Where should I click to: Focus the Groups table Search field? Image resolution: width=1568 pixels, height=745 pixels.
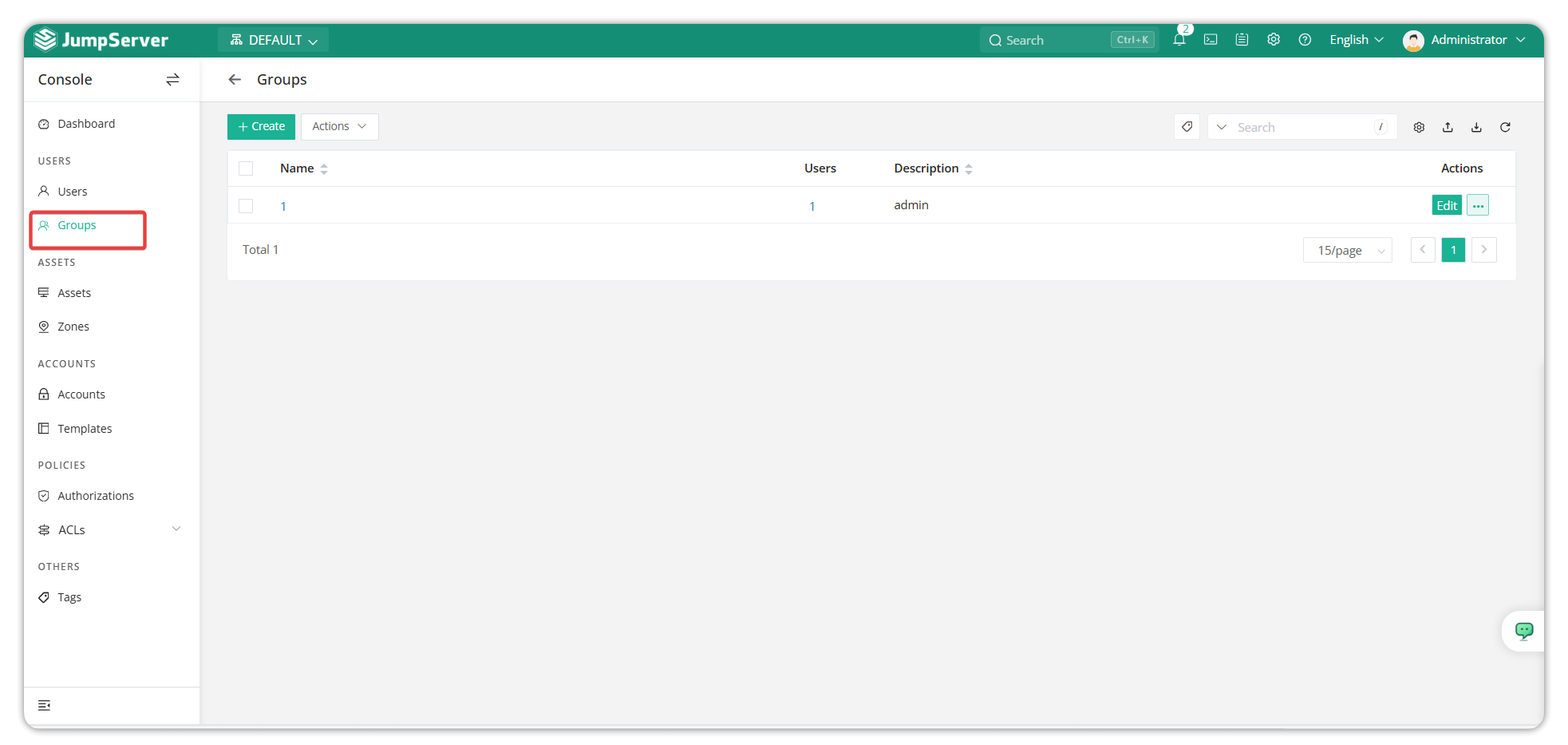[1302, 127]
